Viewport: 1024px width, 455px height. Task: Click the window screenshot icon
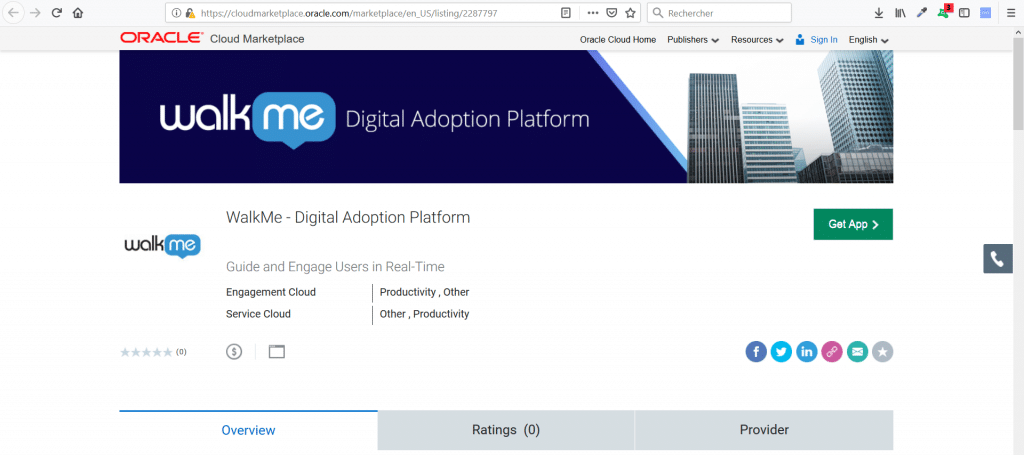pos(277,352)
